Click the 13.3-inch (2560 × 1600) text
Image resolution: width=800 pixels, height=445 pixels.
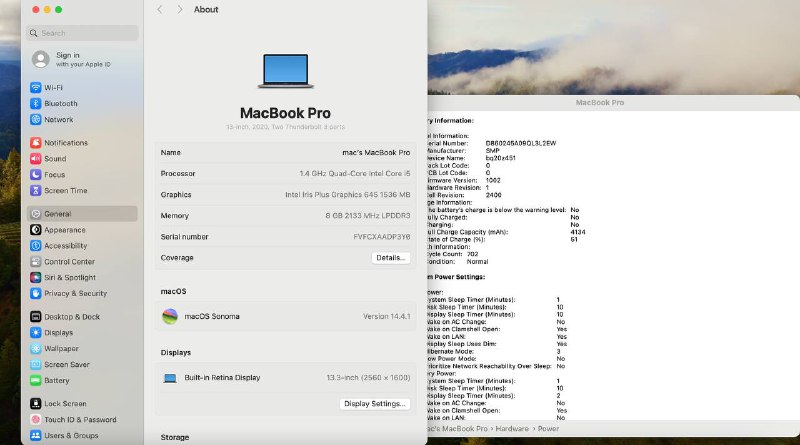click(368, 378)
